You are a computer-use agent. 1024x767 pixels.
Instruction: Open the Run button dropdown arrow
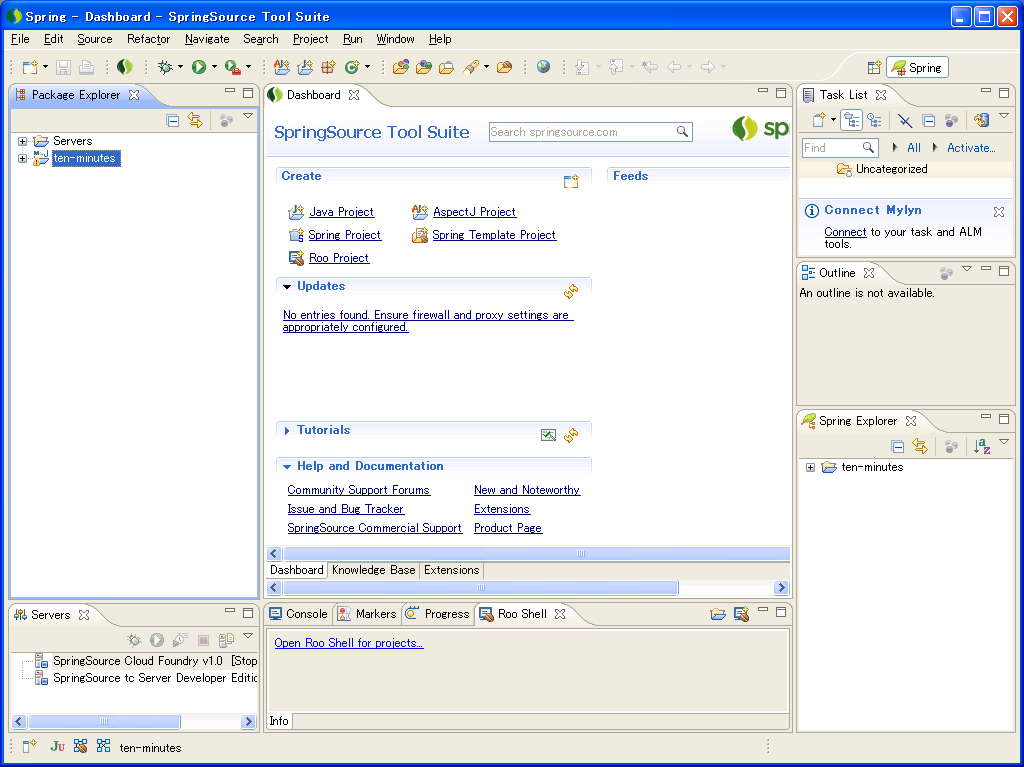[x=214, y=67]
